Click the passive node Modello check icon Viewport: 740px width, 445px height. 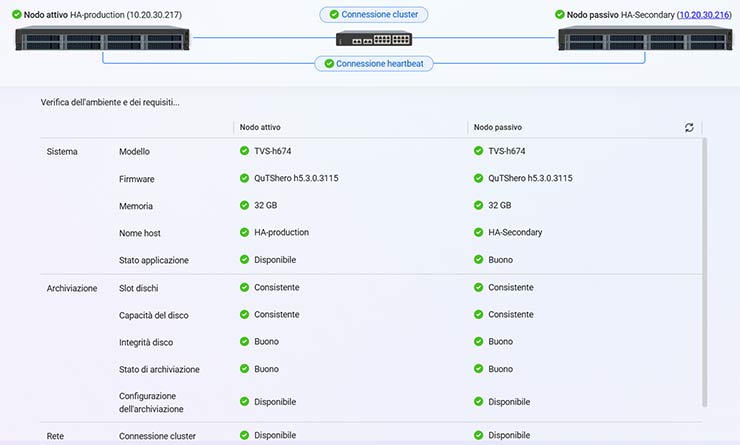[x=479, y=151]
